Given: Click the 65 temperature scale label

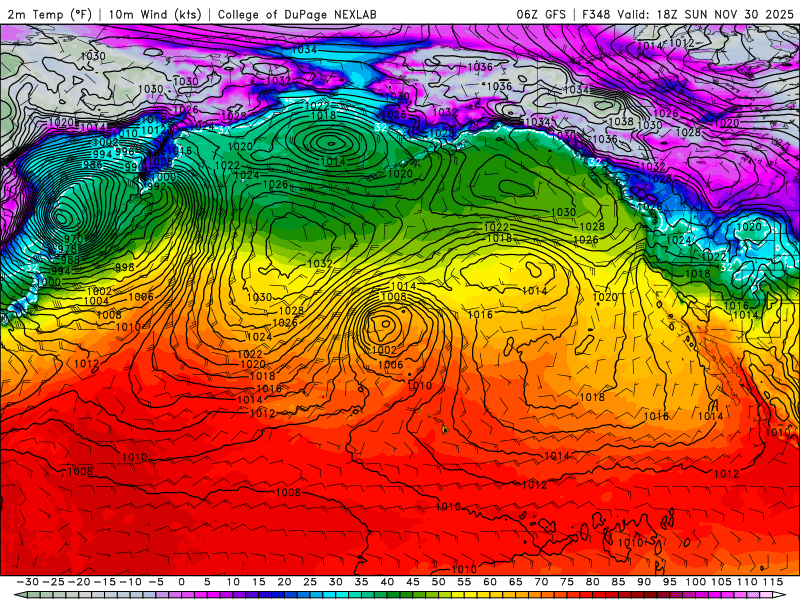Looking at the screenshot, I should click(516, 582).
